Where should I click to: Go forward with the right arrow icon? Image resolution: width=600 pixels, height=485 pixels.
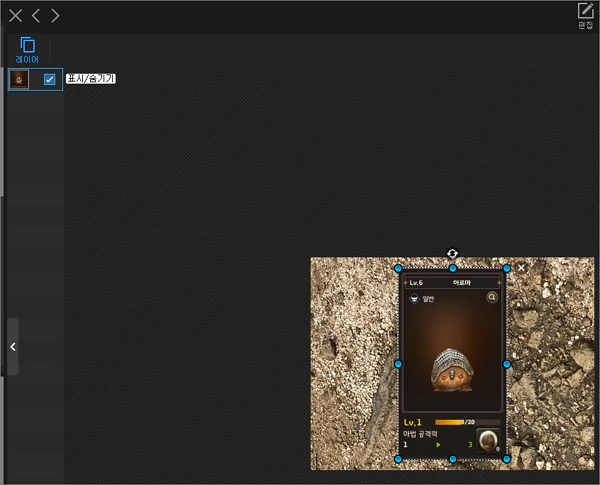55,16
